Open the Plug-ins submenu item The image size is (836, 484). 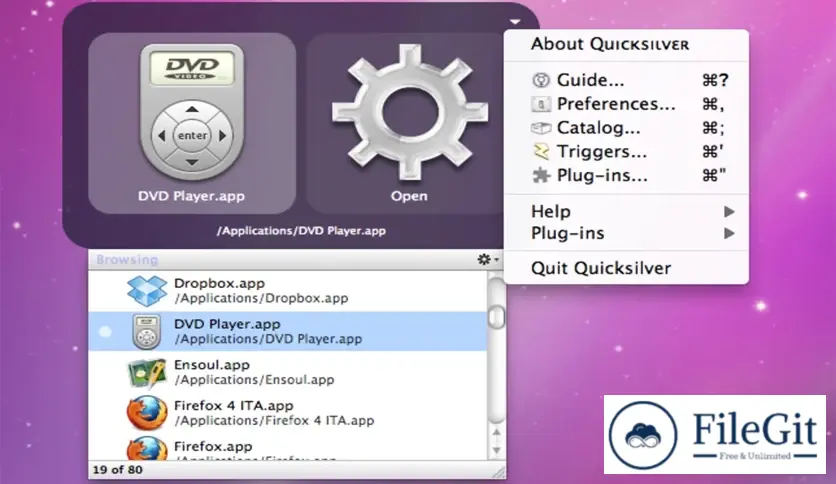[626, 233]
